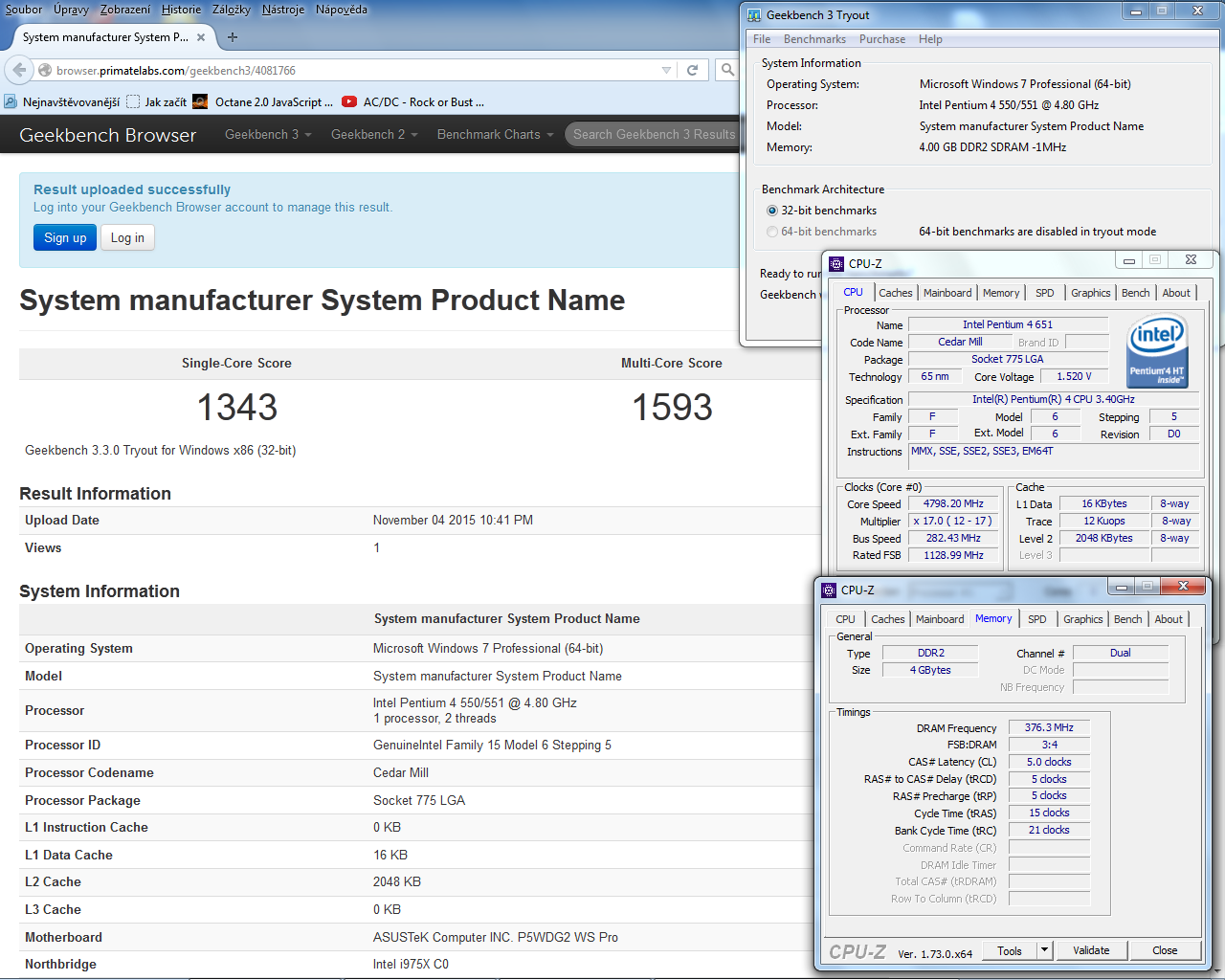The height and width of the screenshot is (980, 1225).
Task: Click the CPU-Z icon on the CPU tab window
Action: tap(836, 264)
